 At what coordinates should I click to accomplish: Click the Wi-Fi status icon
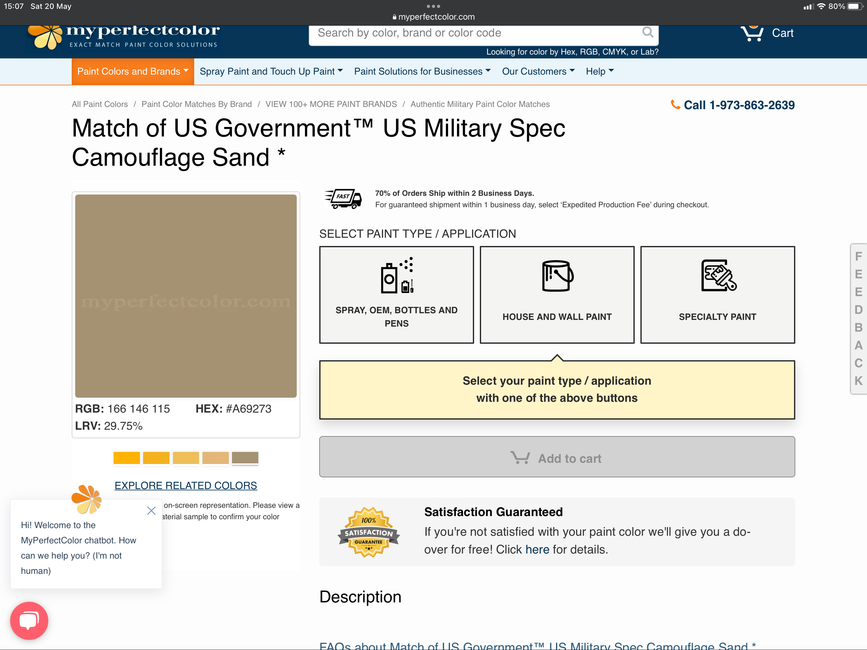point(821,6)
